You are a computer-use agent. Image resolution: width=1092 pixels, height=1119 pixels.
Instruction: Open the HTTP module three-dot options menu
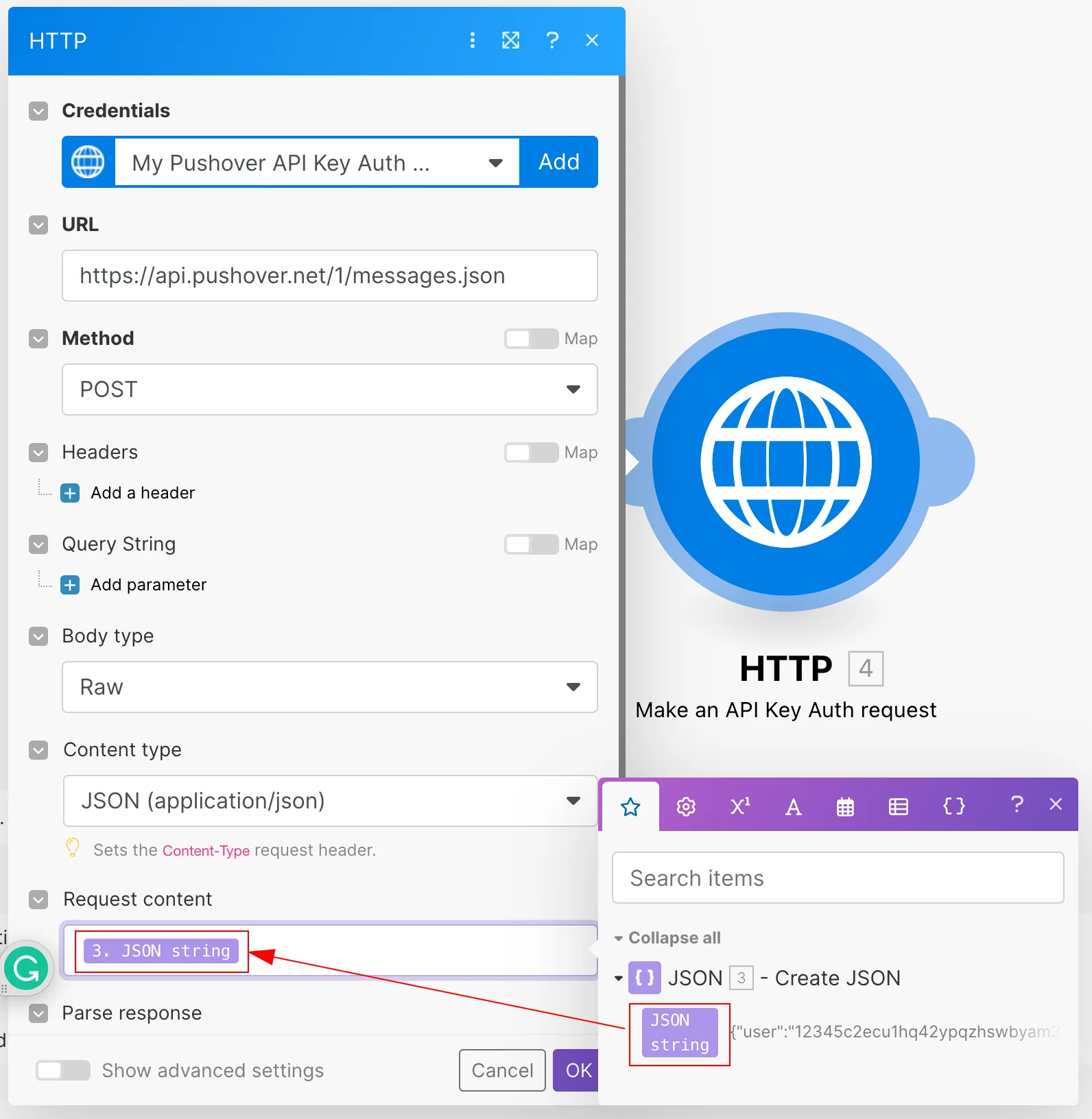[x=472, y=40]
